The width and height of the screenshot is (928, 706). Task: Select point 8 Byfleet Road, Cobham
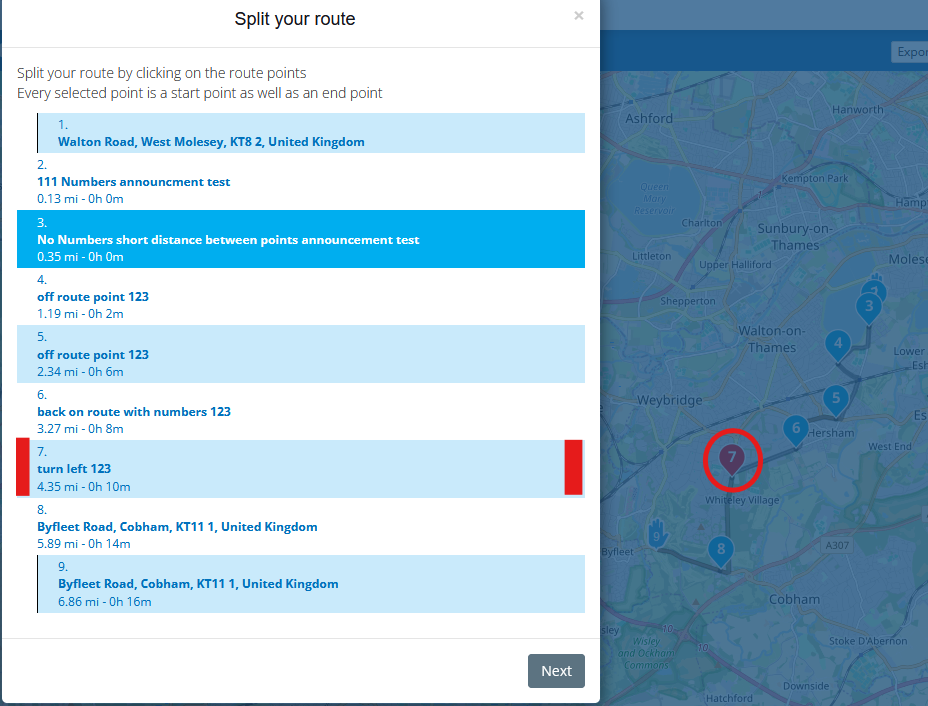(x=300, y=526)
